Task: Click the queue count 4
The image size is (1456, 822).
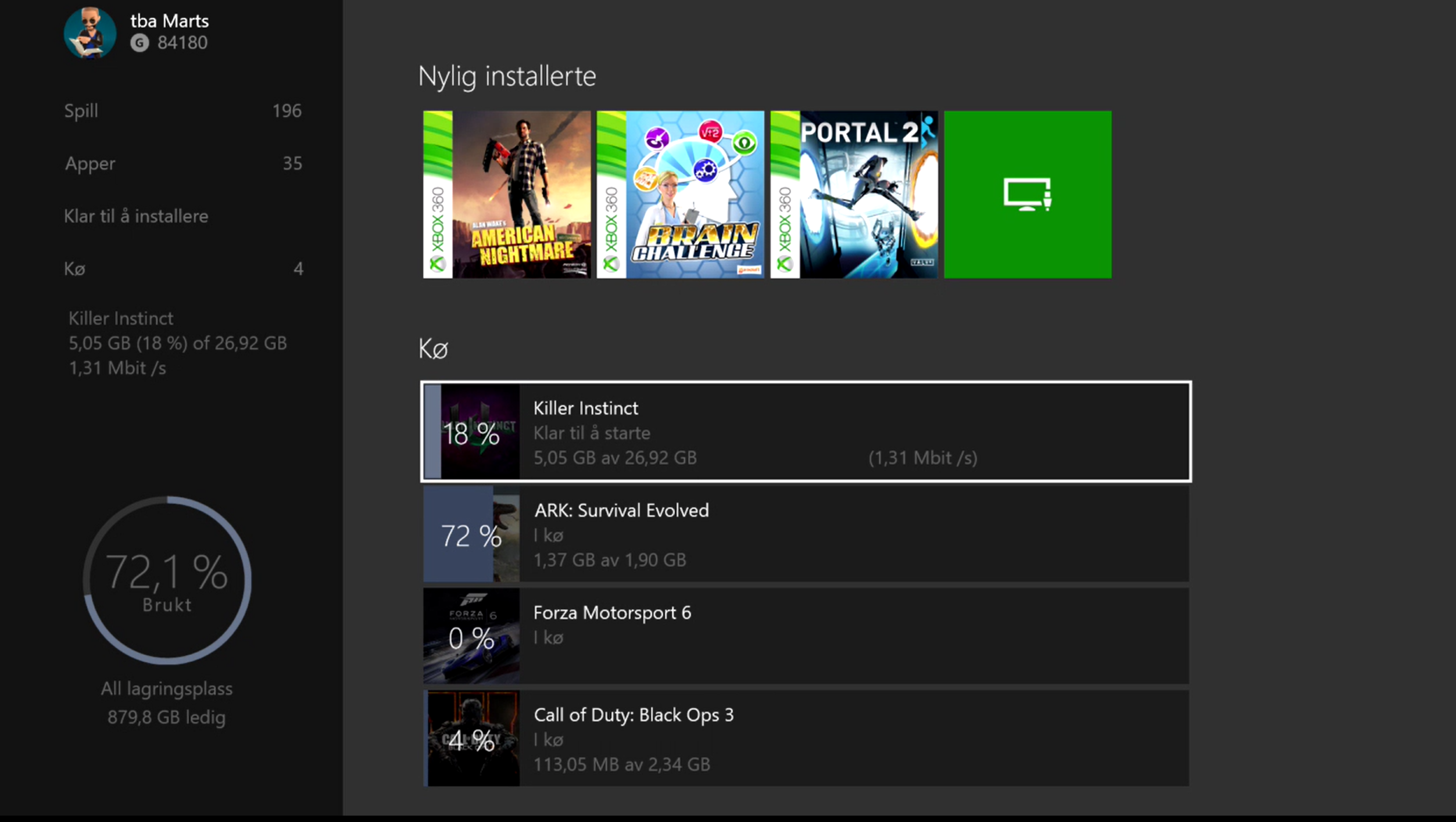Action: (x=298, y=269)
